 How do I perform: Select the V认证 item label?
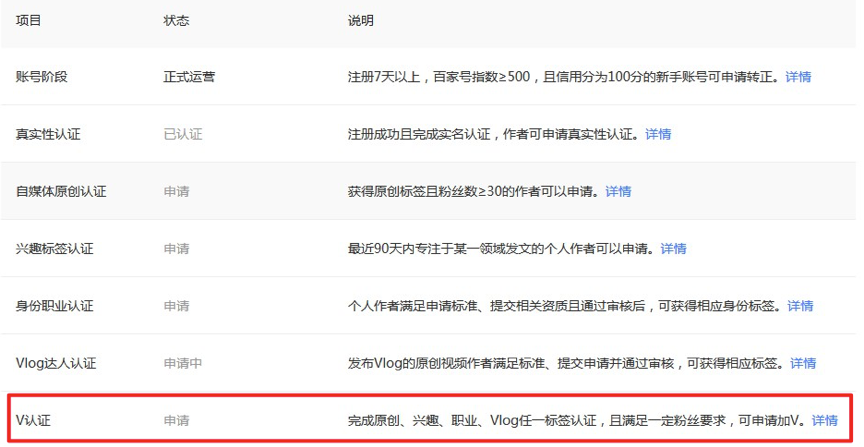[x=33, y=421]
